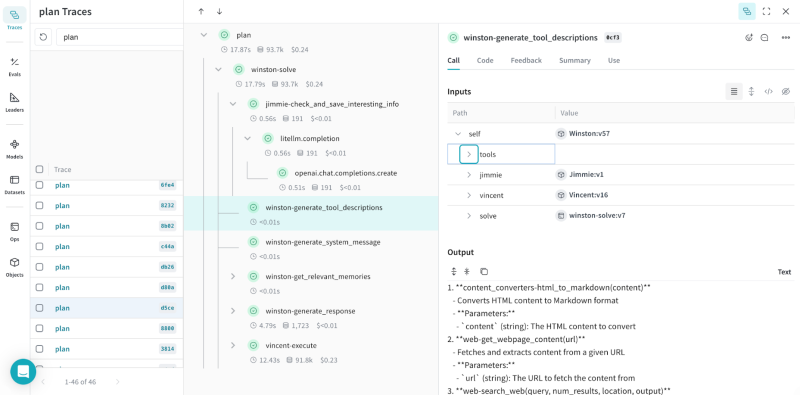The height and width of the screenshot is (395, 800).
Task: Click the expand output icon
Action: (x=454, y=271)
